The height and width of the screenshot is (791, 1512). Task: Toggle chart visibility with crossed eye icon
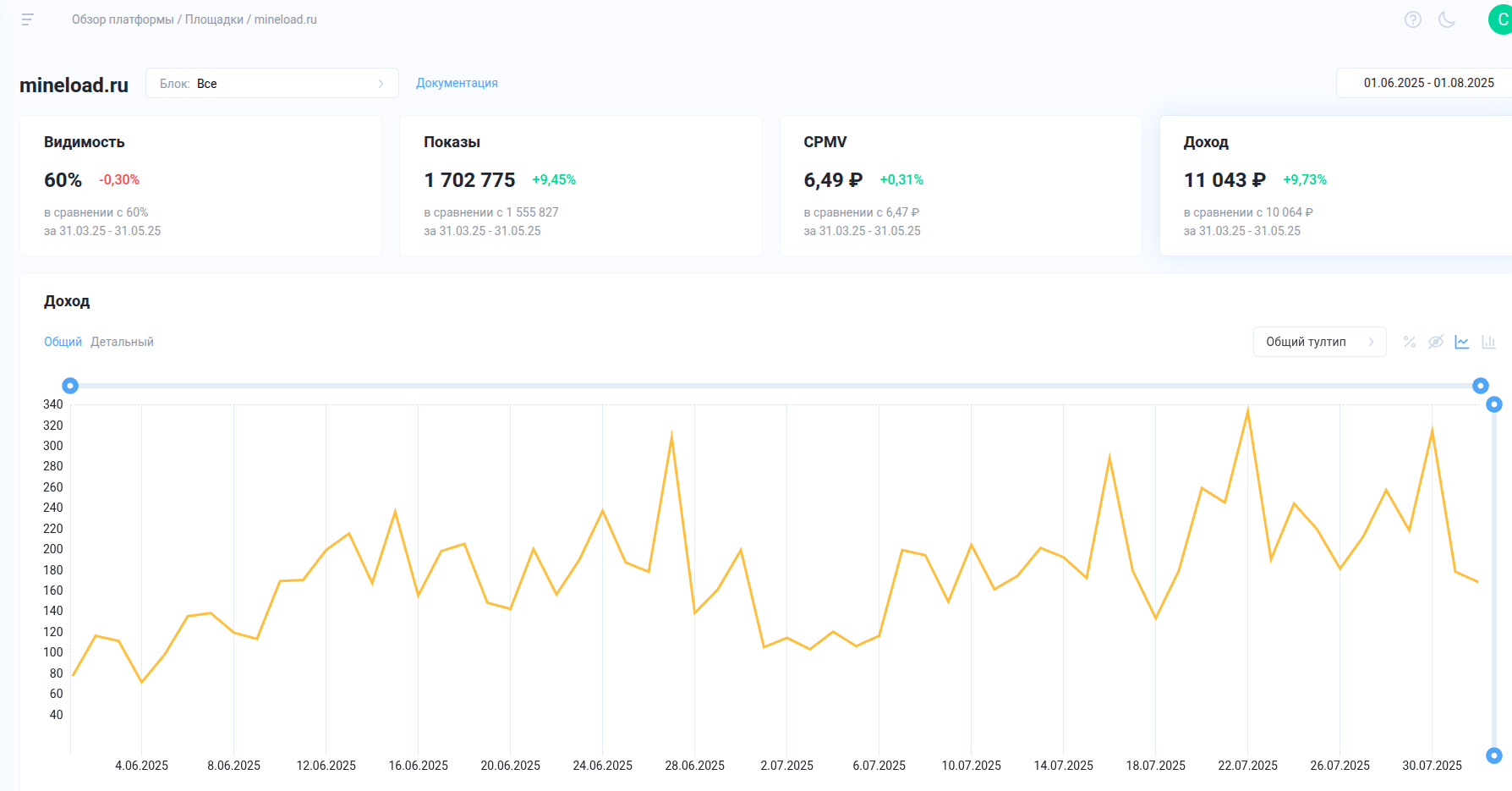[x=1435, y=342]
